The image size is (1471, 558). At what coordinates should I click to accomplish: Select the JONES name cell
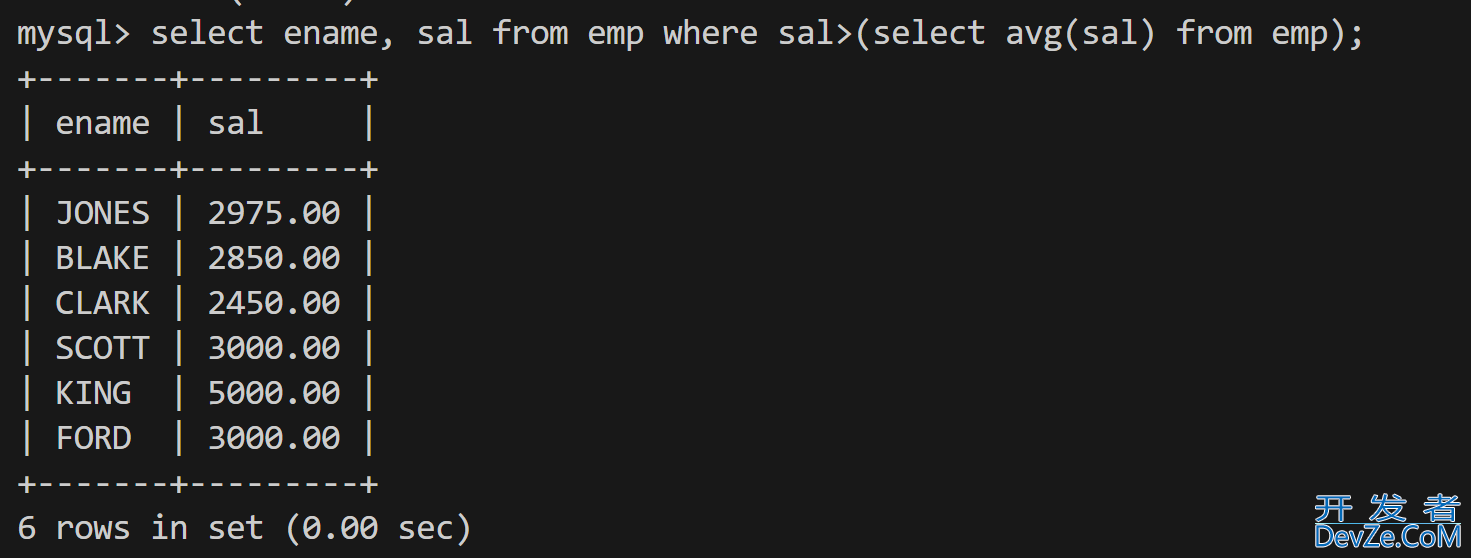point(102,213)
